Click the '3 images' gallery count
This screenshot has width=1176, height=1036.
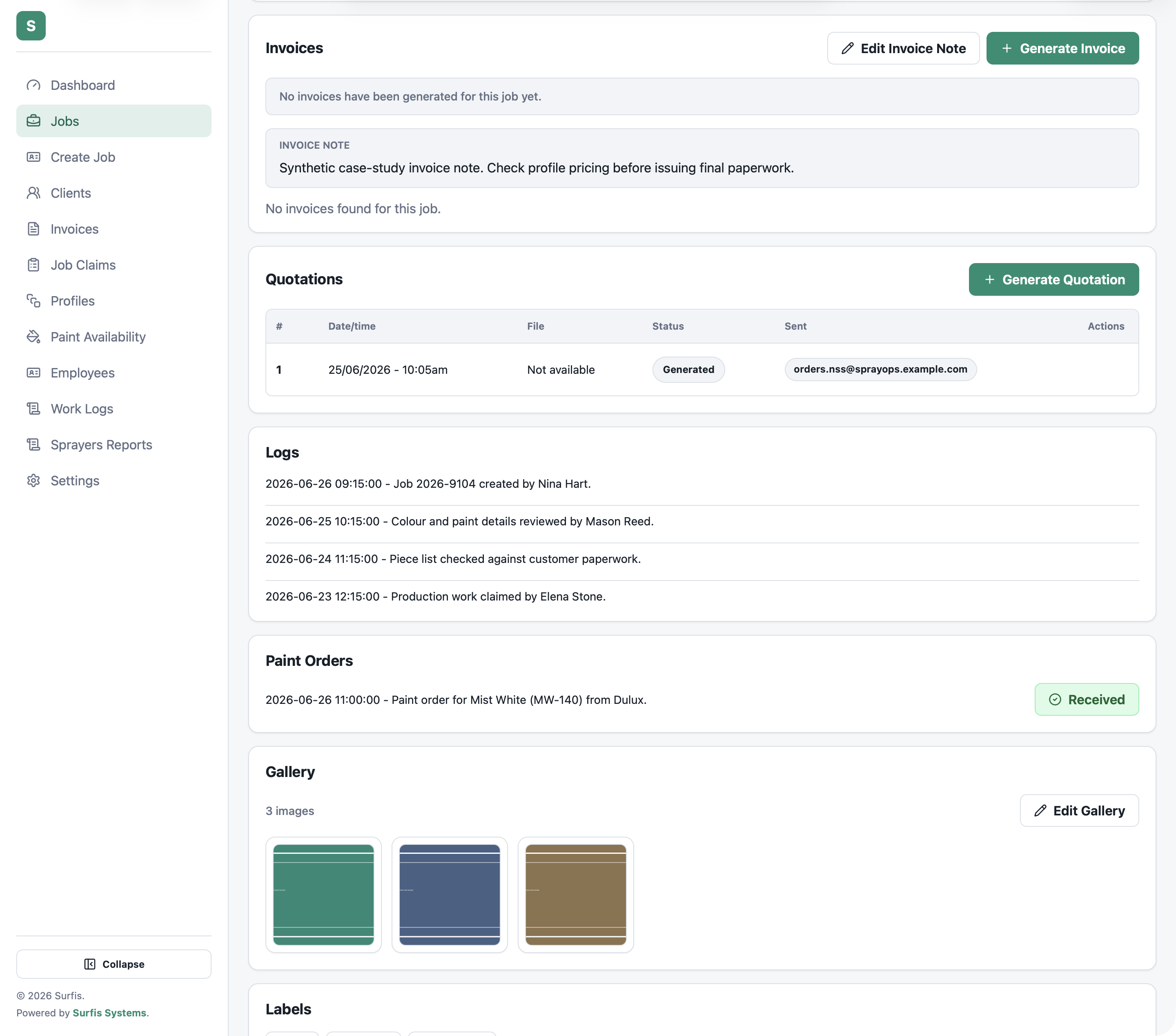tap(290, 811)
